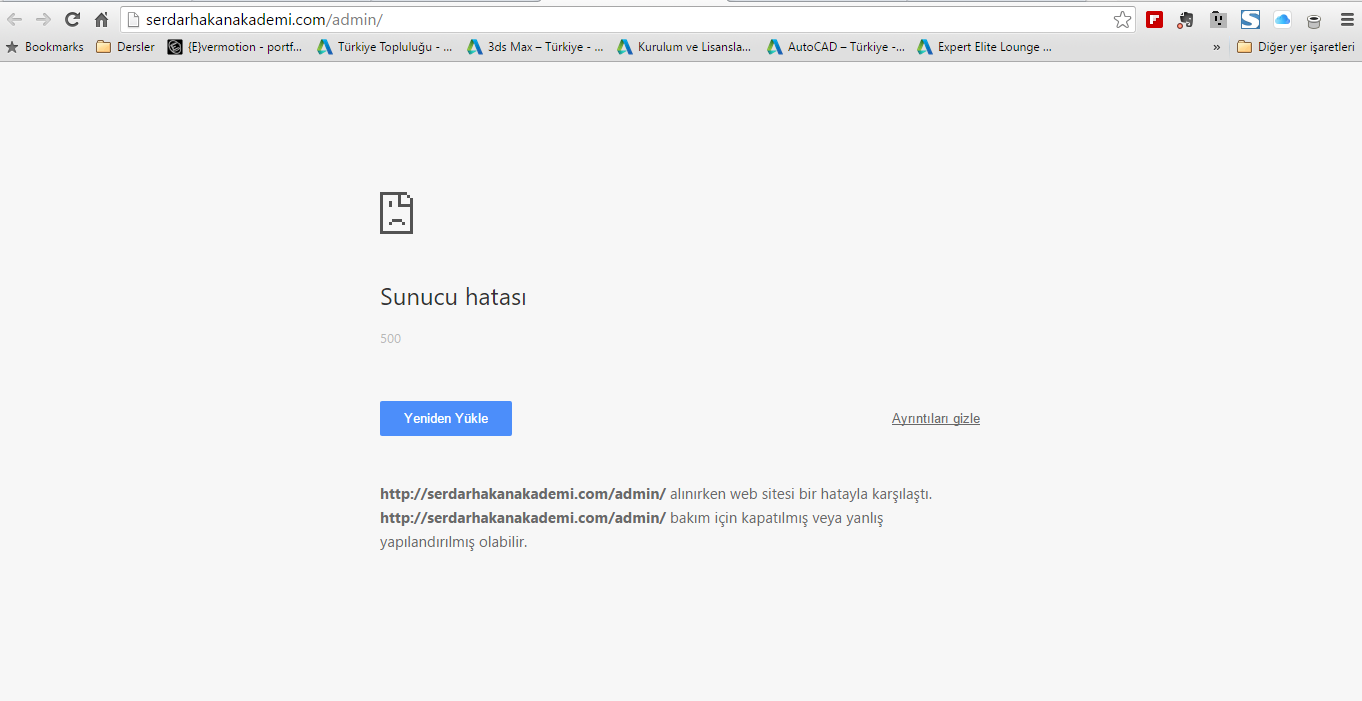Image resolution: width=1362 pixels, height=701 pixels.
Task: Open the Chrome hamburger menu
Action: 1346,19
